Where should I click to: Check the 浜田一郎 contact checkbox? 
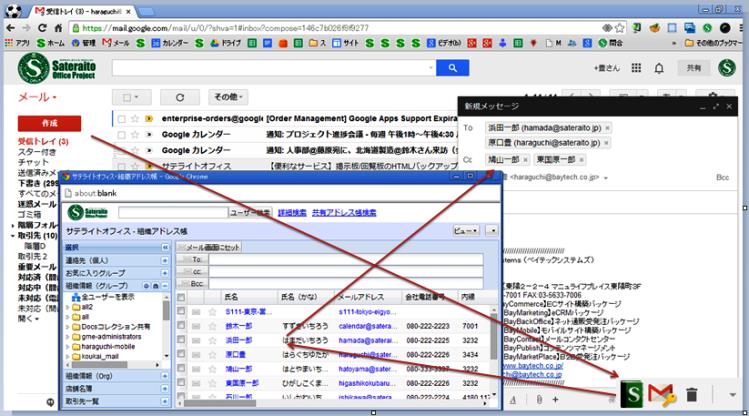(x=181, y=340)
